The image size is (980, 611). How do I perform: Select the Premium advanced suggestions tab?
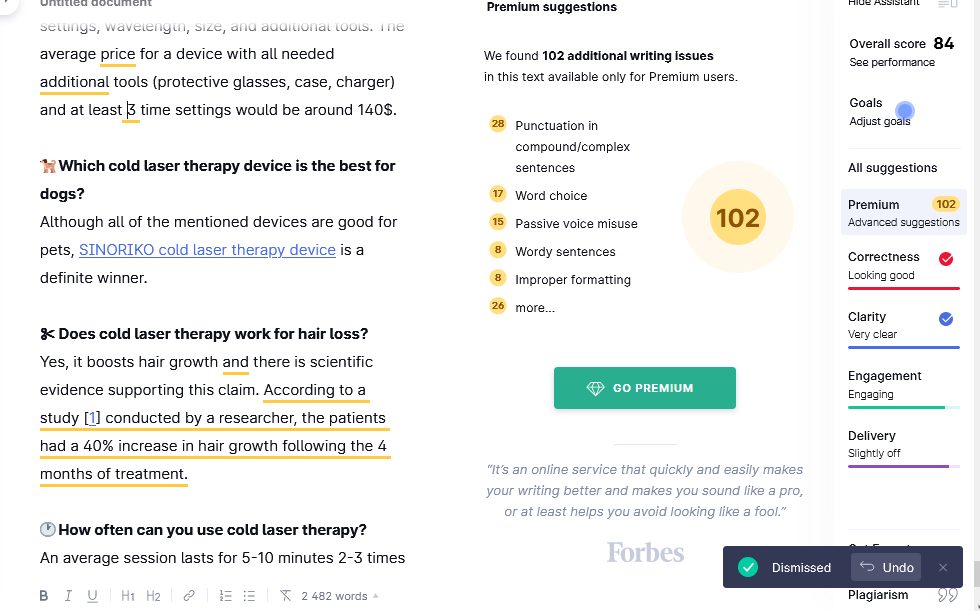(x=903, y=212)
